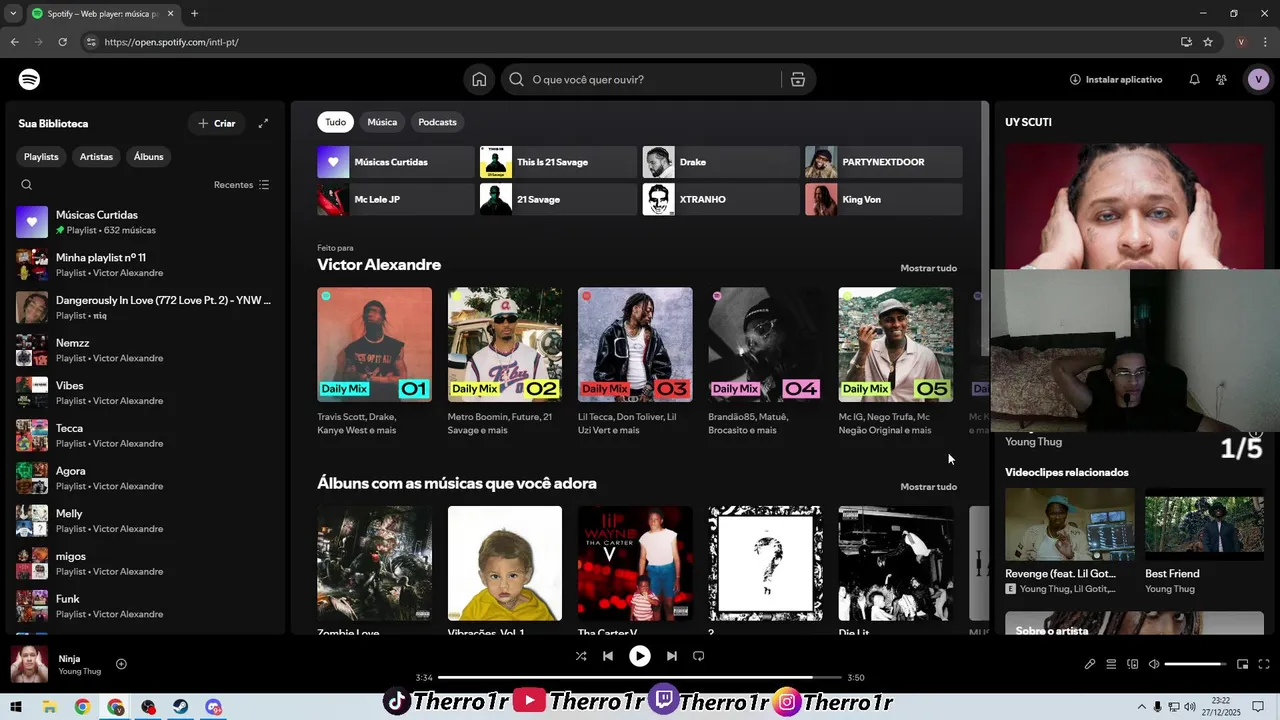Click Mostrar tudo for Victor Alexandre section
Viewport: 1280px width, 720px height.
coord(928,268)
